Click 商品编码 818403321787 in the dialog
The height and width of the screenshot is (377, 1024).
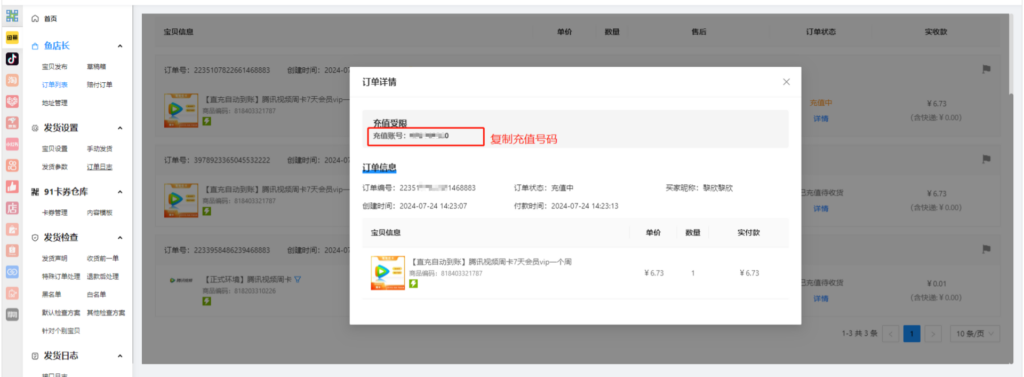coord(446,273)
